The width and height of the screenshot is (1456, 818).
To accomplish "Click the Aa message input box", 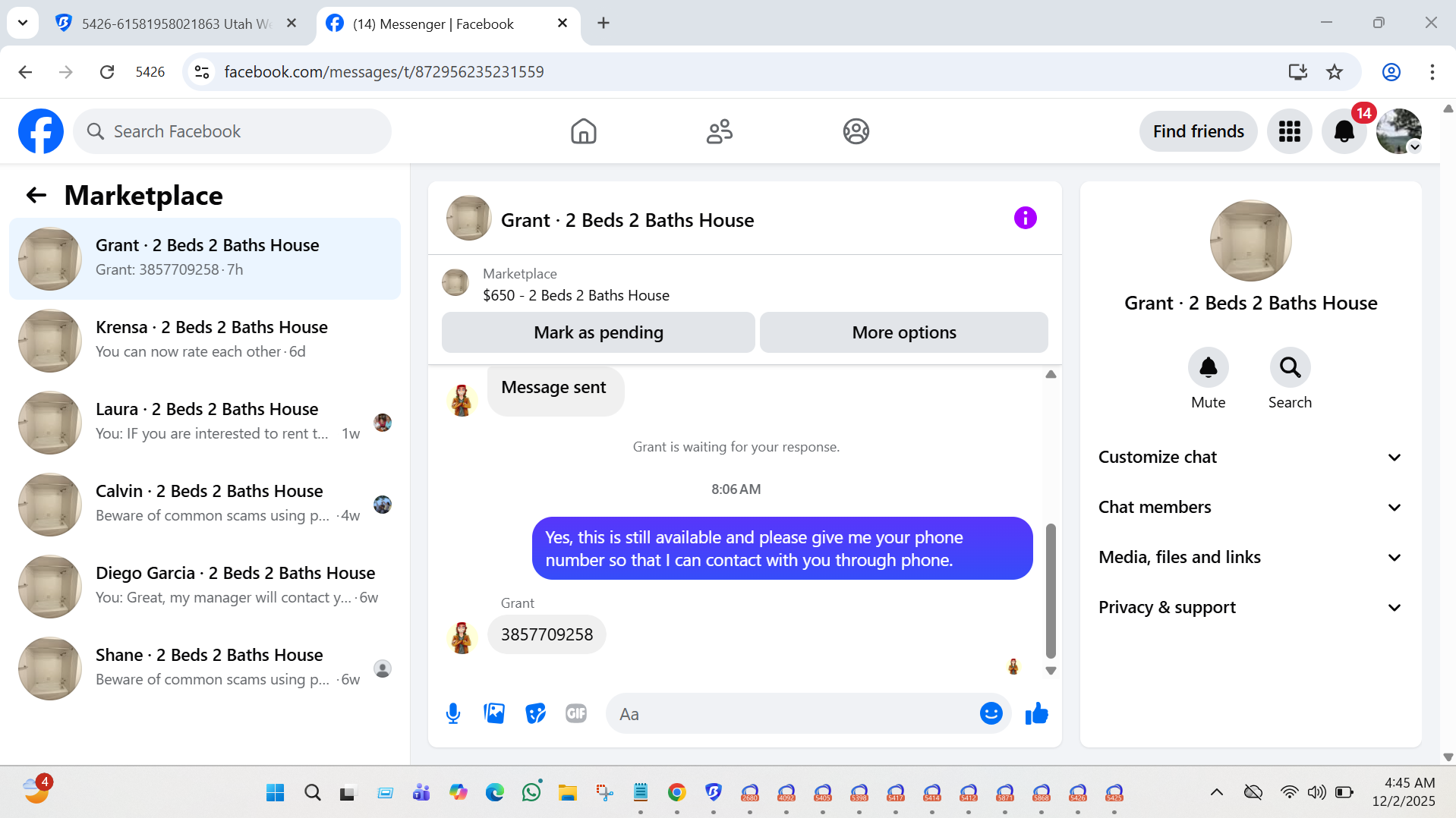I will click(x=793, y=713).
